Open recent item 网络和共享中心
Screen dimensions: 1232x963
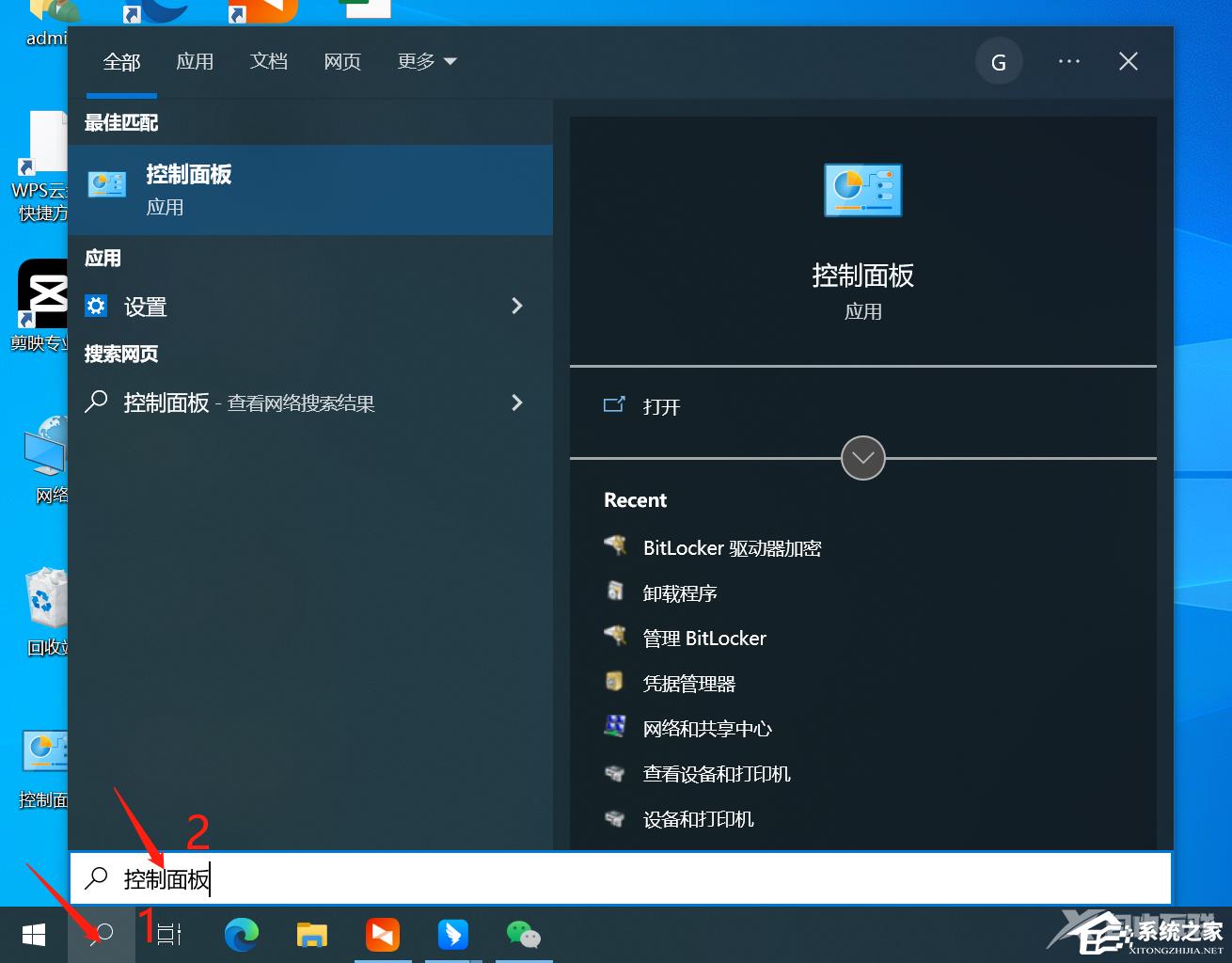(x=707, y=729)
